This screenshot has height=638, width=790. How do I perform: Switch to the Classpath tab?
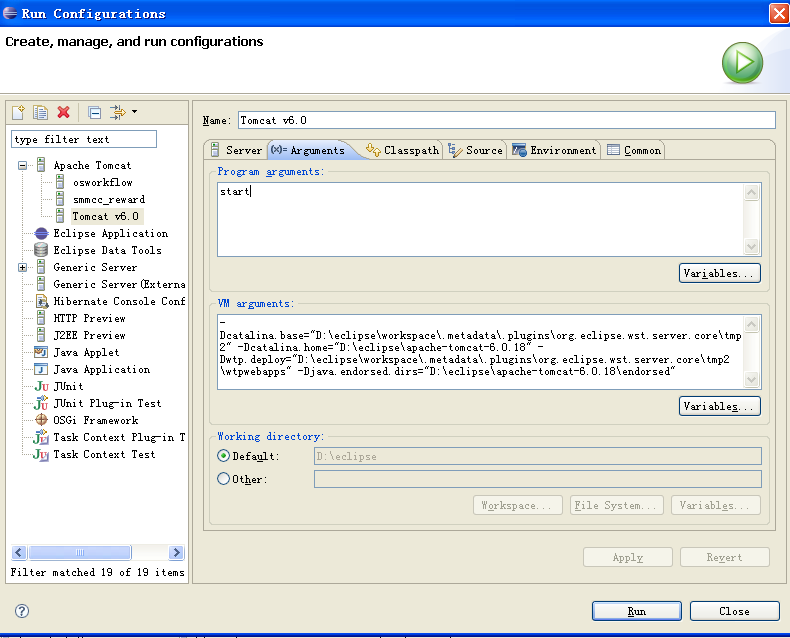click(403, 150)
